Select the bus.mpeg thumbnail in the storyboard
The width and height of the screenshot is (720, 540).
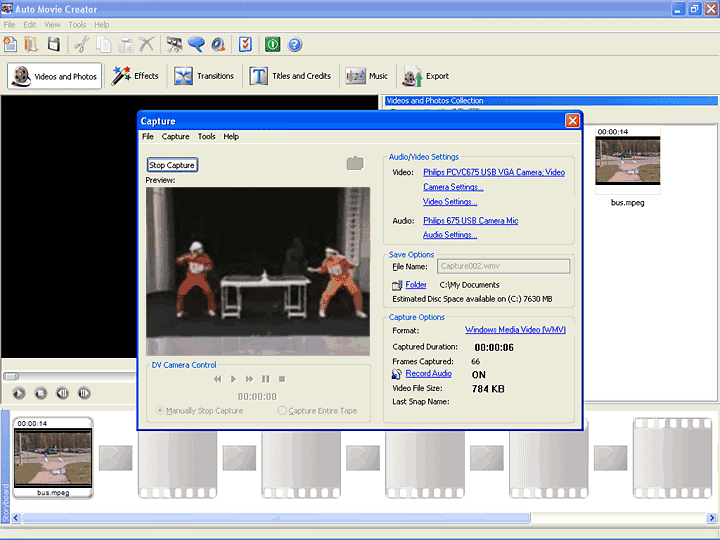click(52, 457)
